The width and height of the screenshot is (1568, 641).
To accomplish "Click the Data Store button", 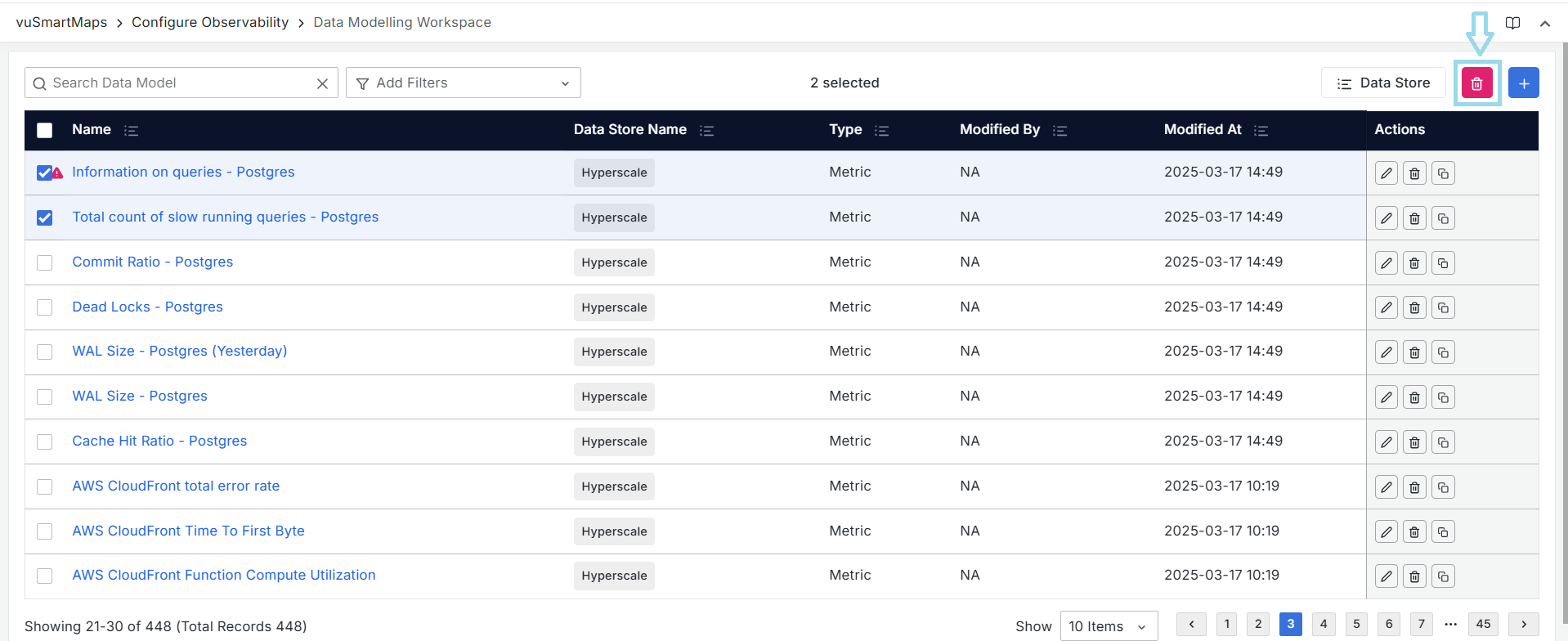I will (1383, 83).
